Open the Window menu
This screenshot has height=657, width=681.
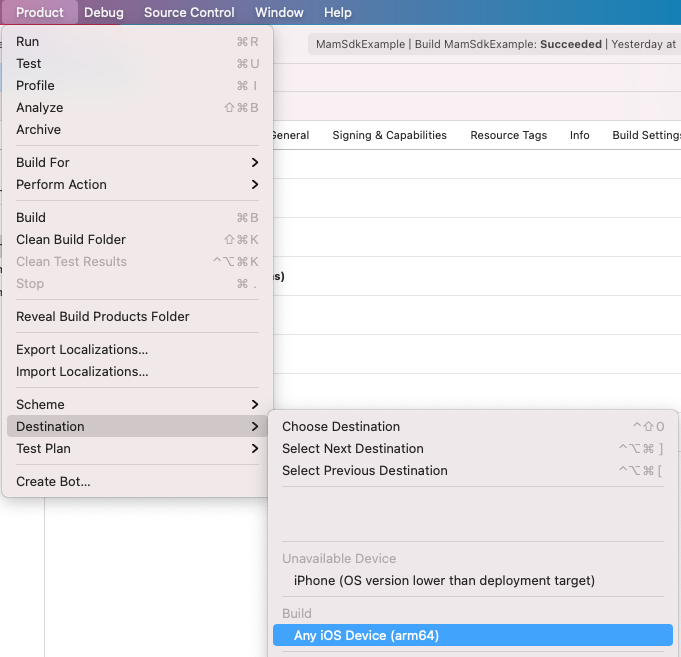tap(279, 12)
